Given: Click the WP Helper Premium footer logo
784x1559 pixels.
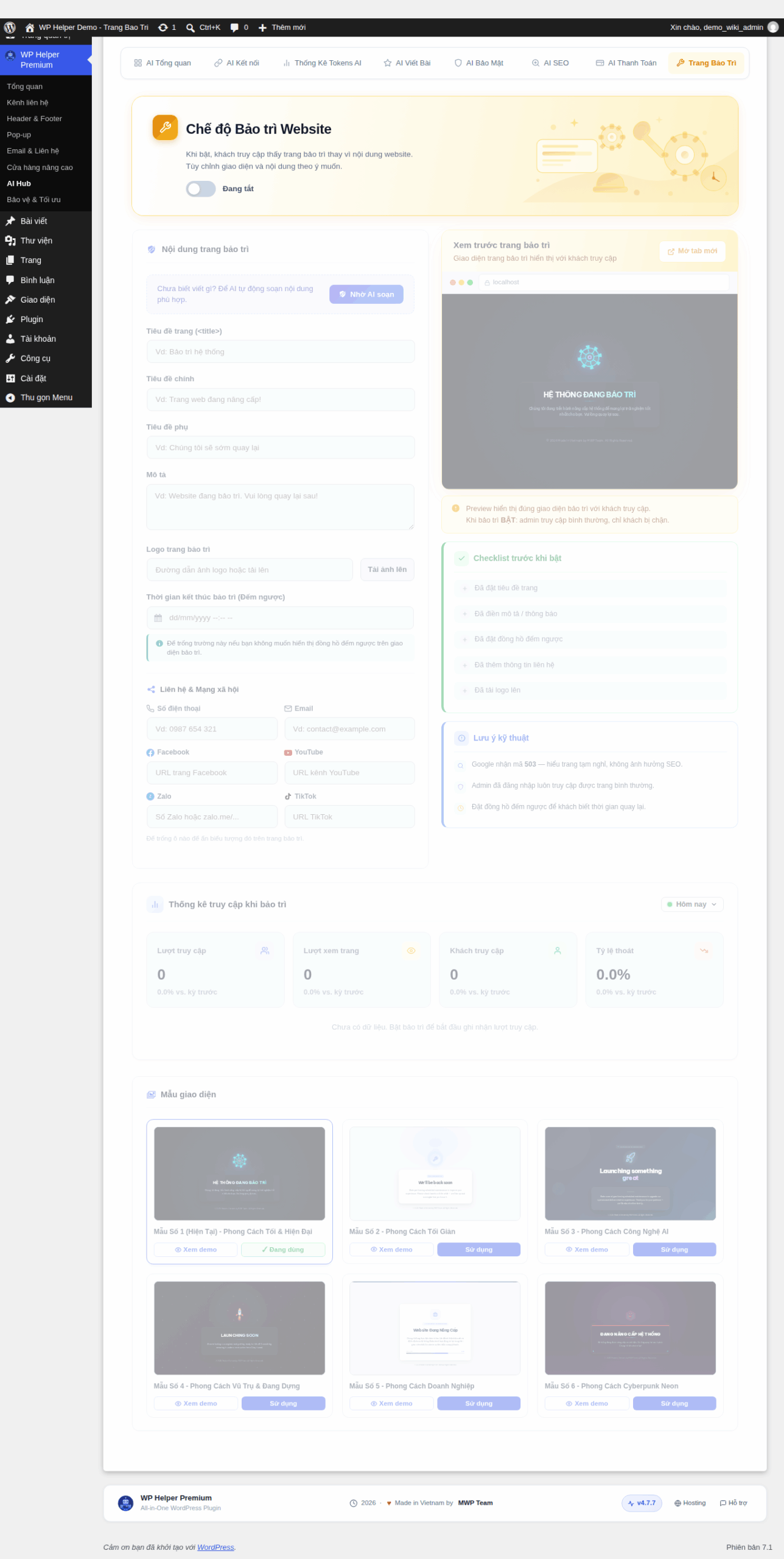Looking at the screenshot, I should click(x=125, y=1503).
